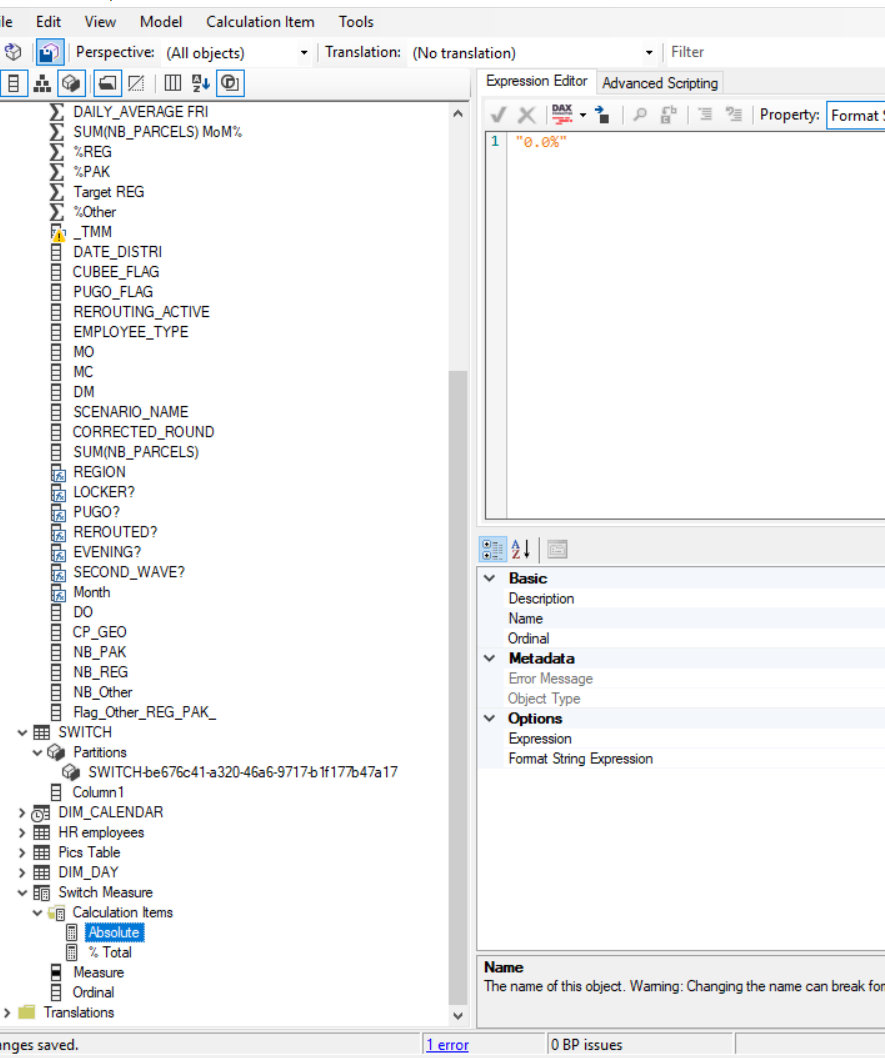Collapse the SWITCH table node
Screen dimensions: 885x1058
pos(22,733)
